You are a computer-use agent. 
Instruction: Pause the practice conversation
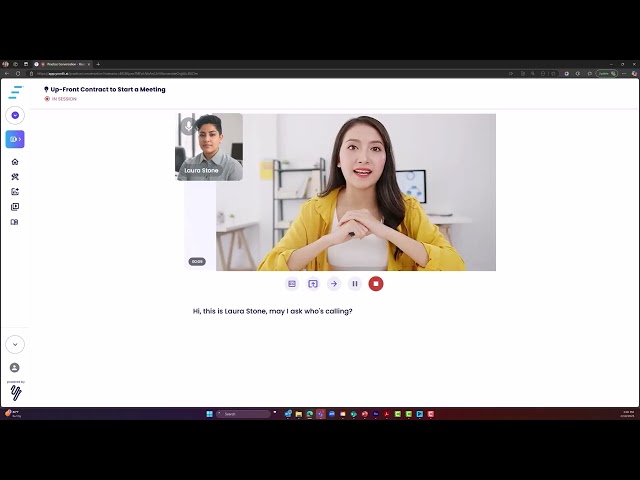[x=355, y=284]
